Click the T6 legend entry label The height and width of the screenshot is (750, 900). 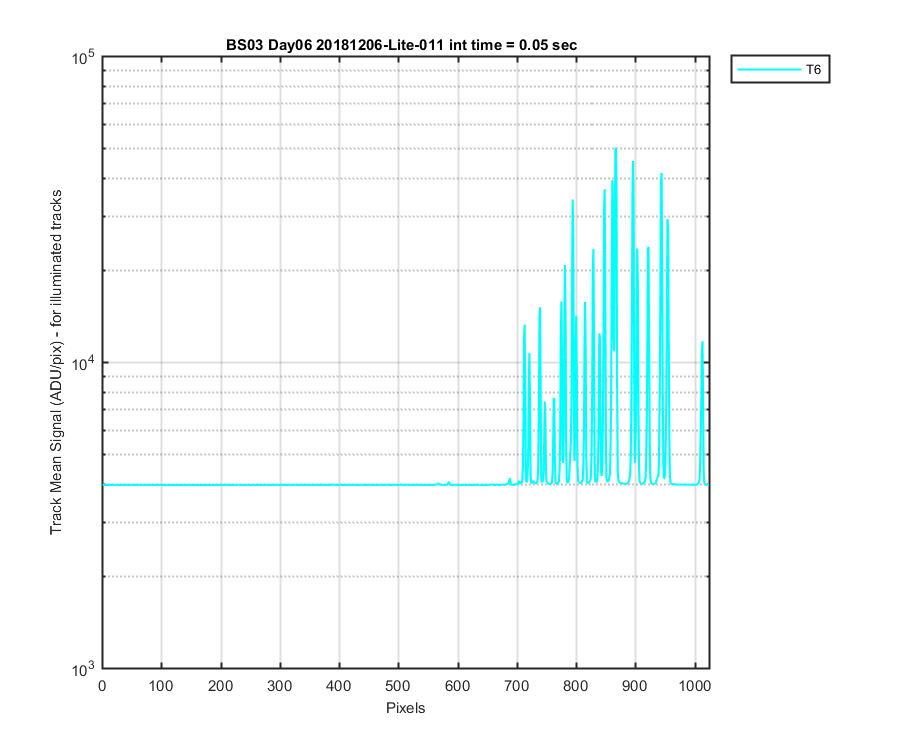pos(813,70)
